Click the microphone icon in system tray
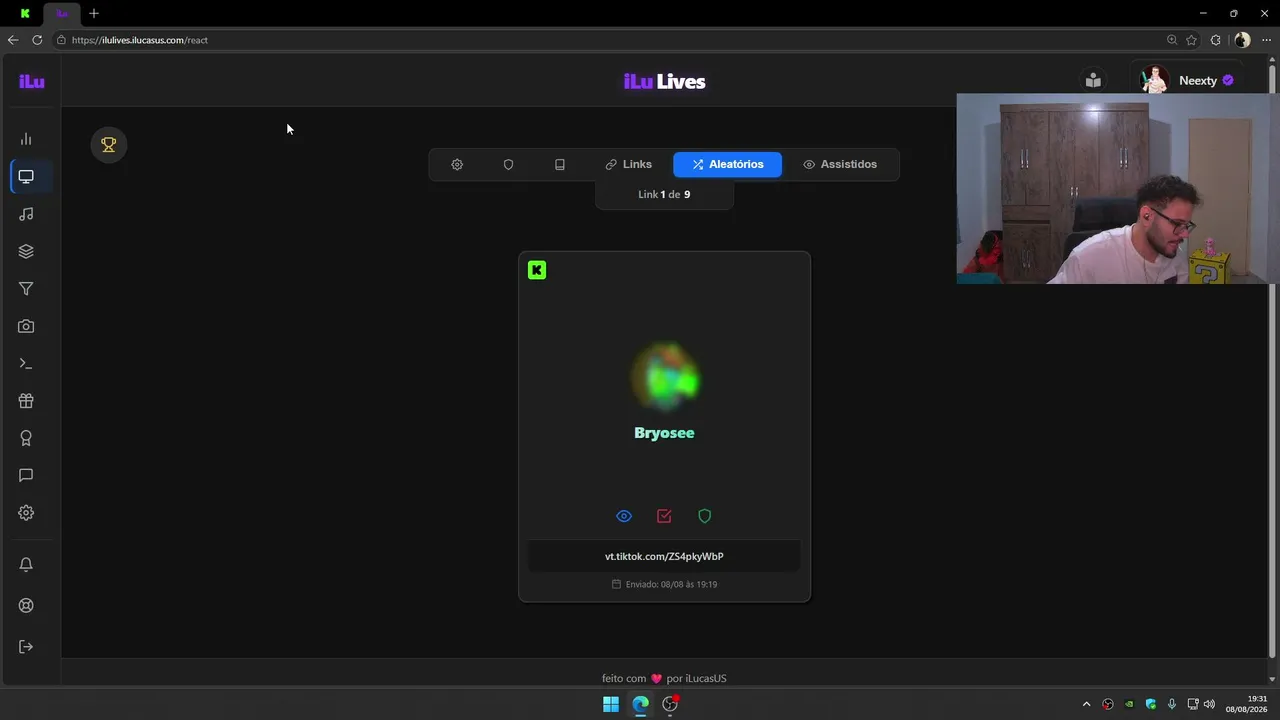 pyautogui.click(x=1172, y=704)
